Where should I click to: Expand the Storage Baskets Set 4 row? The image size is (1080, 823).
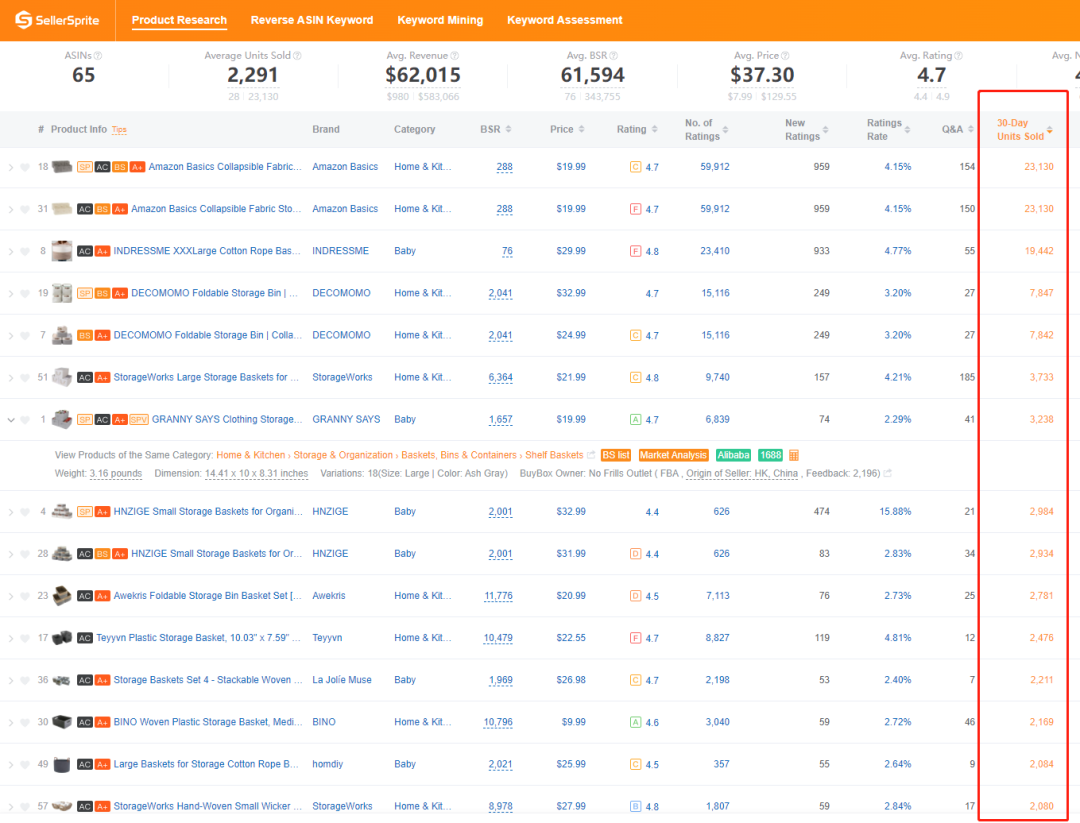(x=11, y=680)
